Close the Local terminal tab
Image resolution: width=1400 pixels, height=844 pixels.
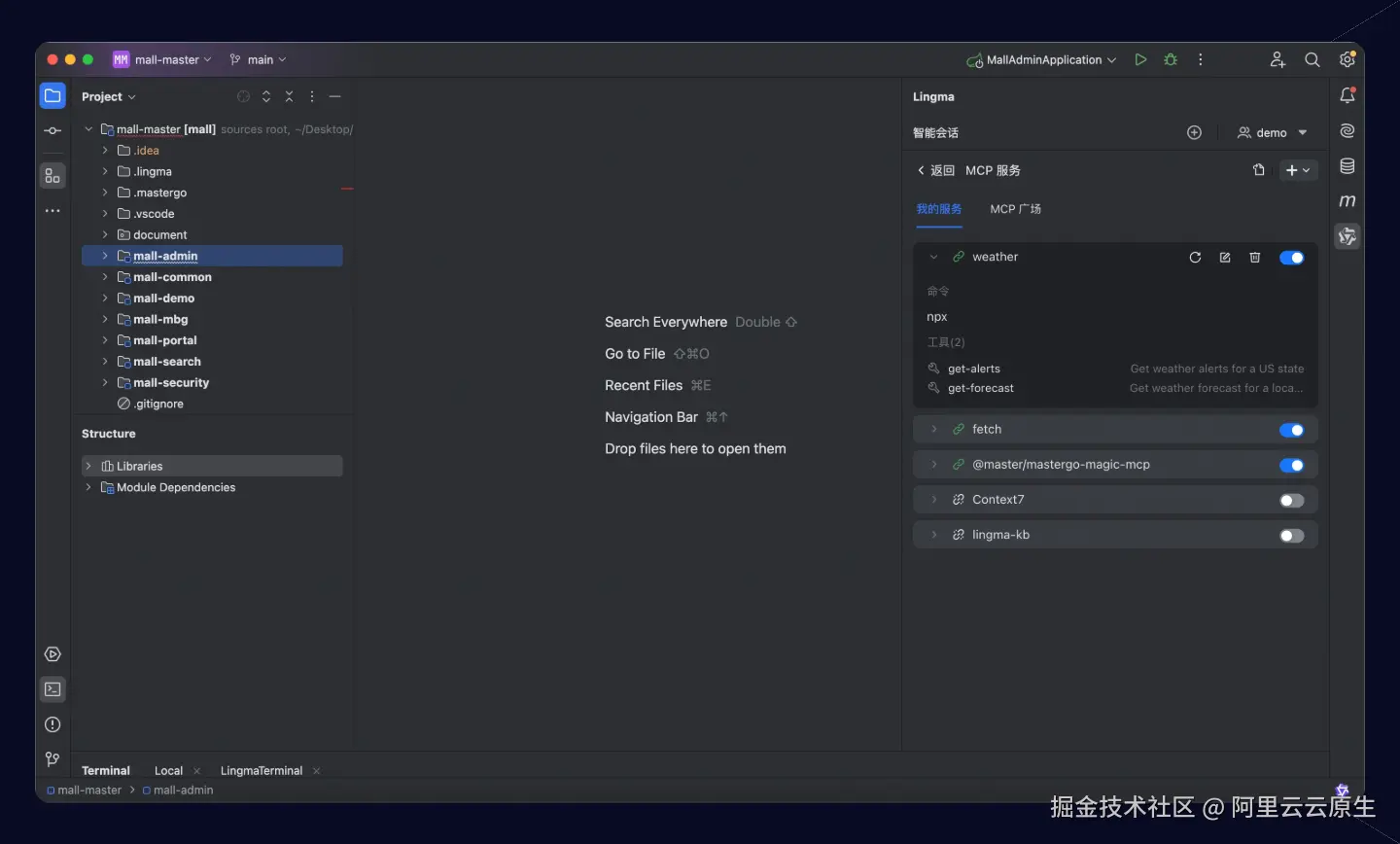click(x=197, y=771)
